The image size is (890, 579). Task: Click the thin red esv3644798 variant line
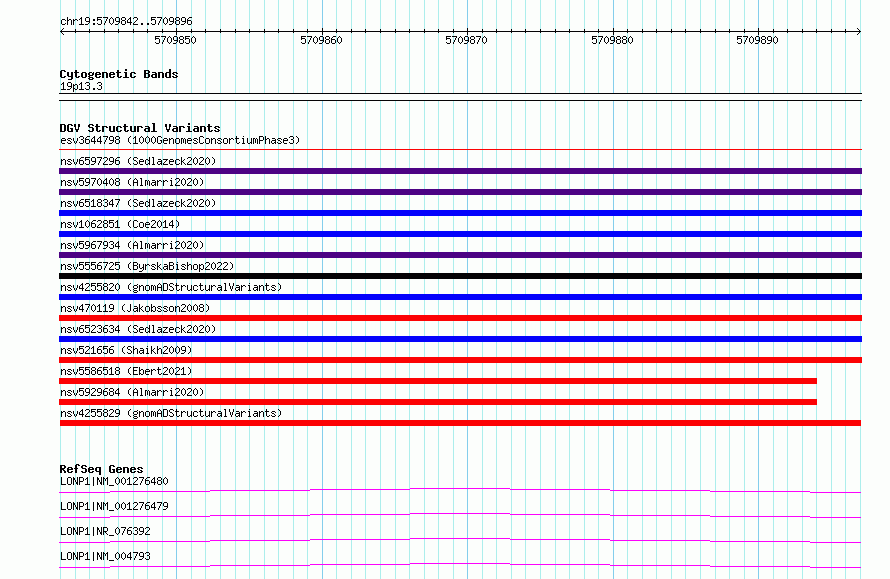click(x=460, y=150)
